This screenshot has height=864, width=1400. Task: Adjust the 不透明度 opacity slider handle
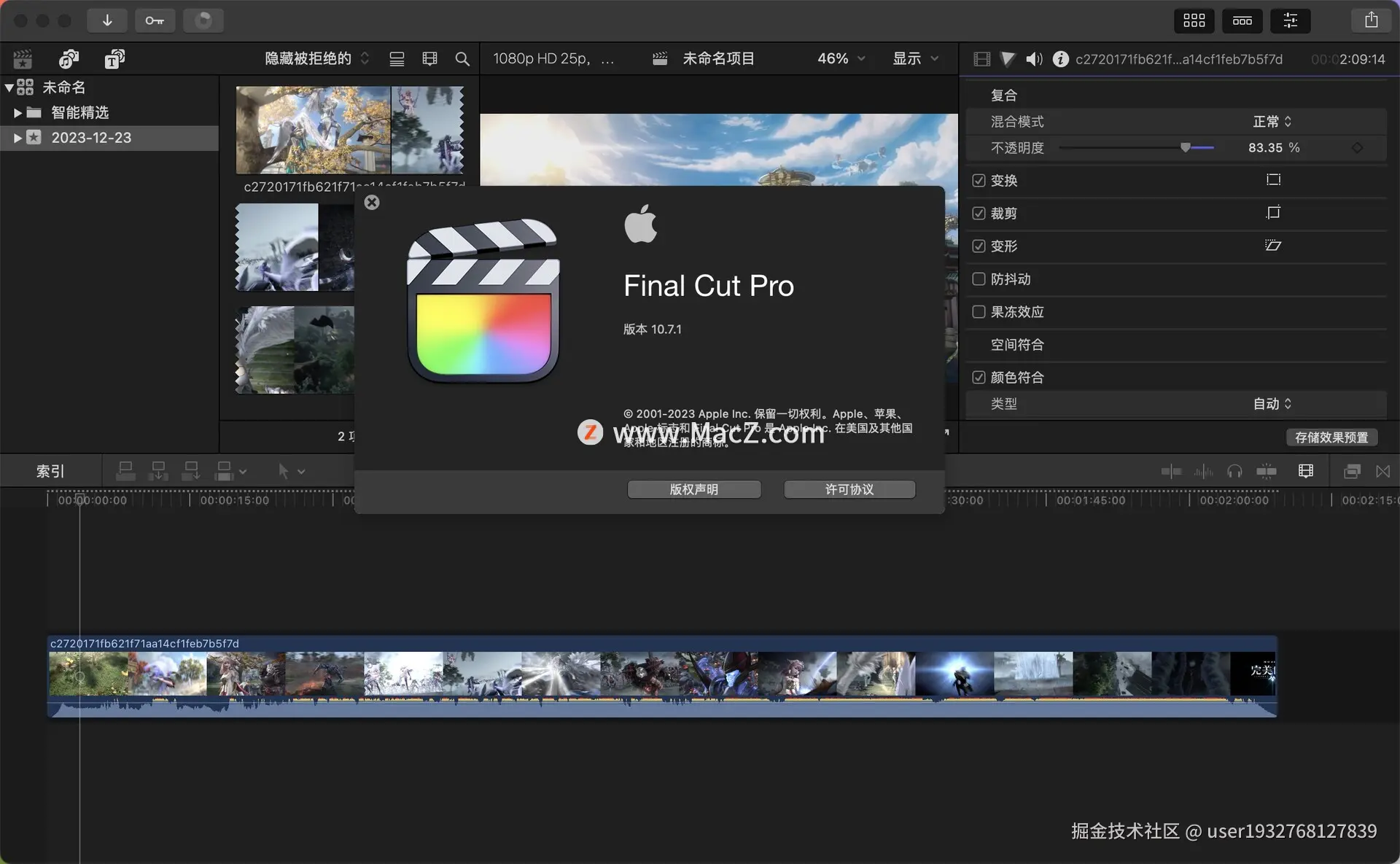(1186, 147)
